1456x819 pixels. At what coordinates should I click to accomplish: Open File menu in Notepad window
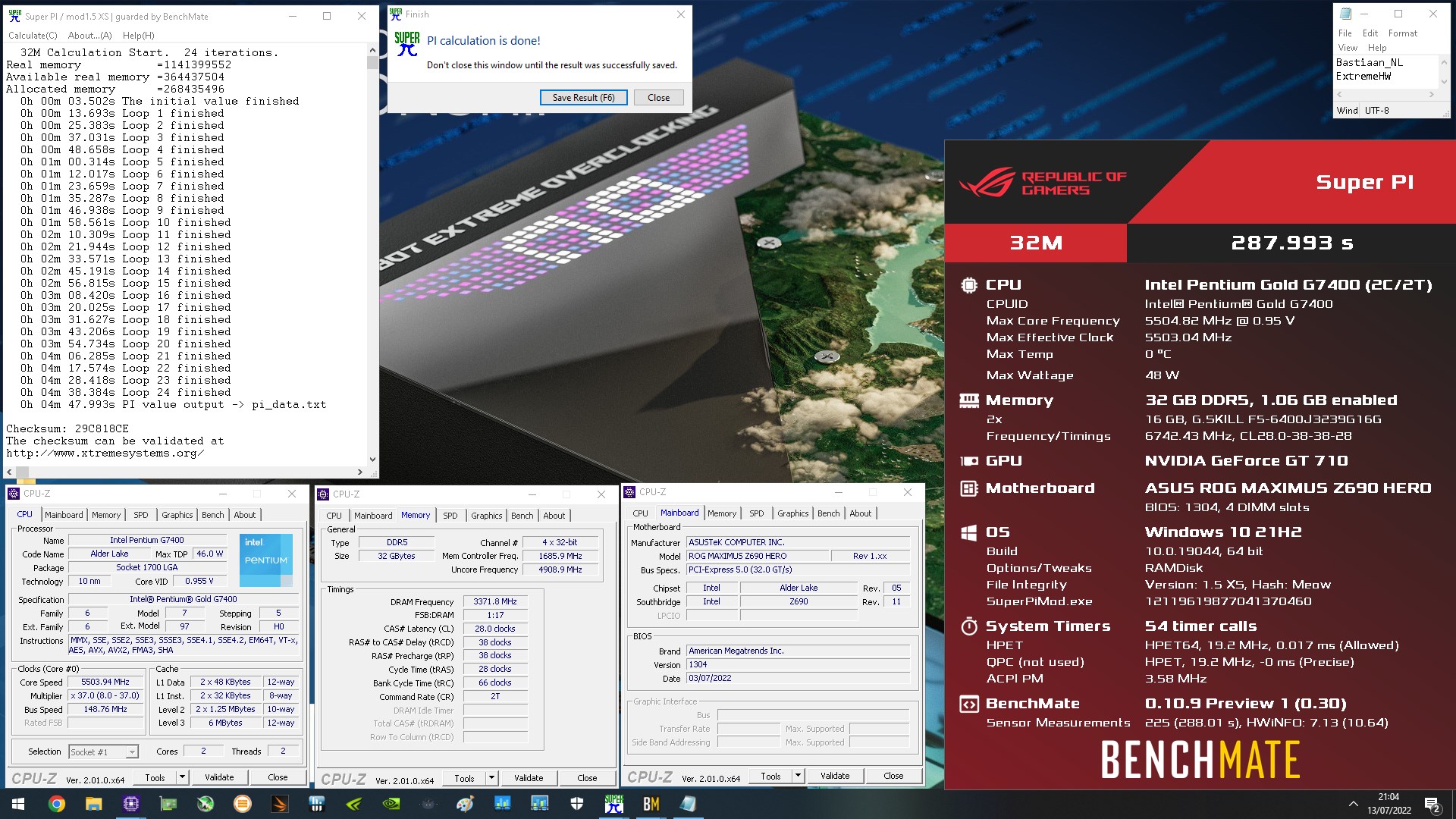point(1345,33)
